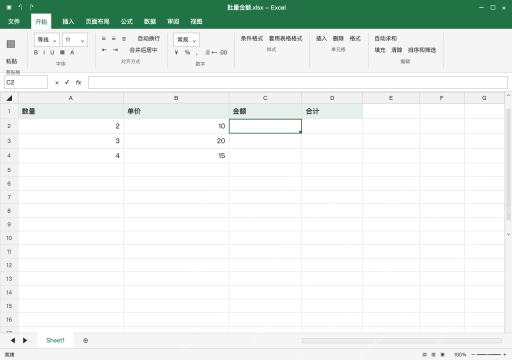This screenshot has width=512, height=360.
Task: Click the Undo arrow in title bar
Action: tap(20, 7)
